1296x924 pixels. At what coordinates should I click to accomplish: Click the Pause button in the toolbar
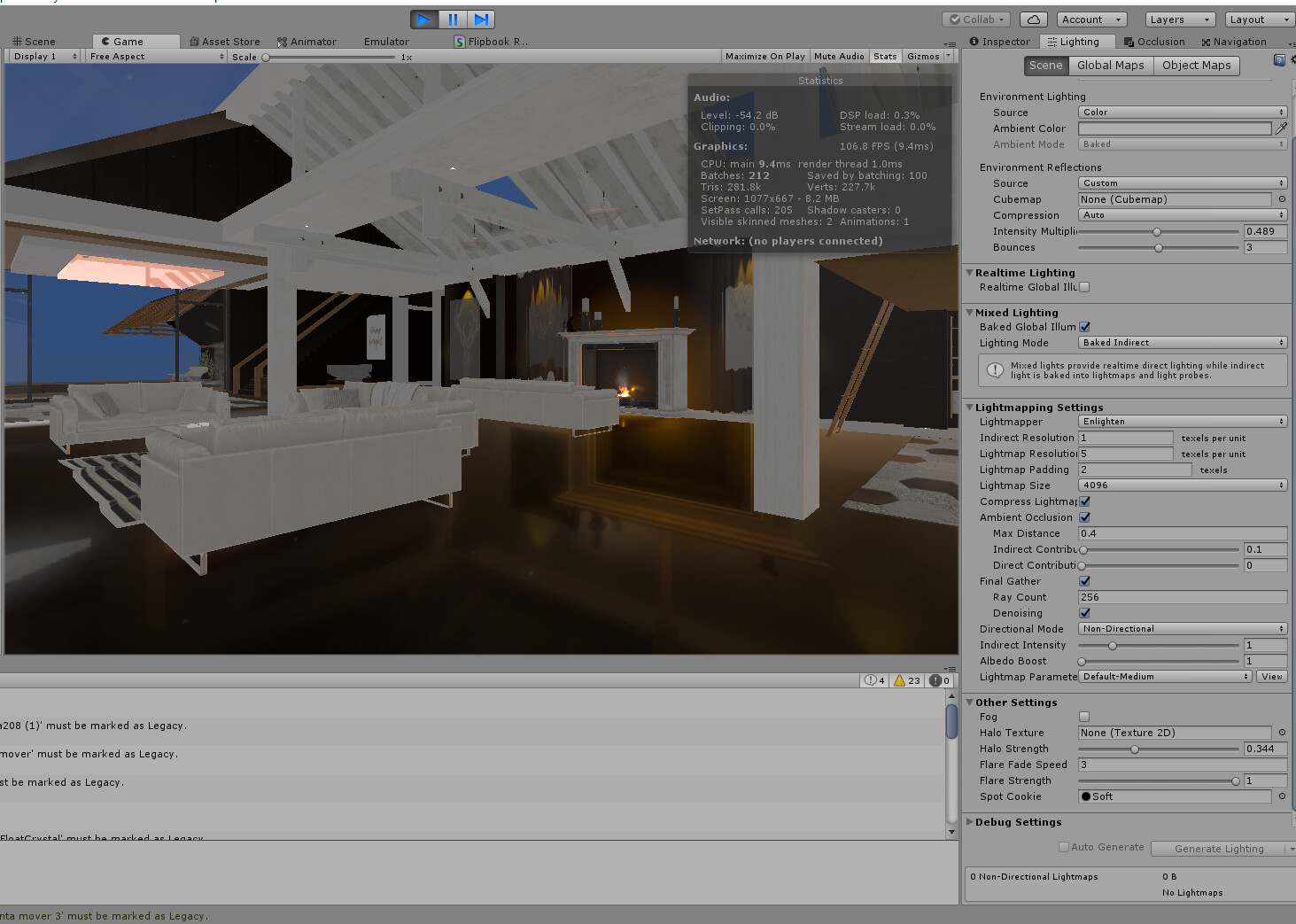click(453, 19)
